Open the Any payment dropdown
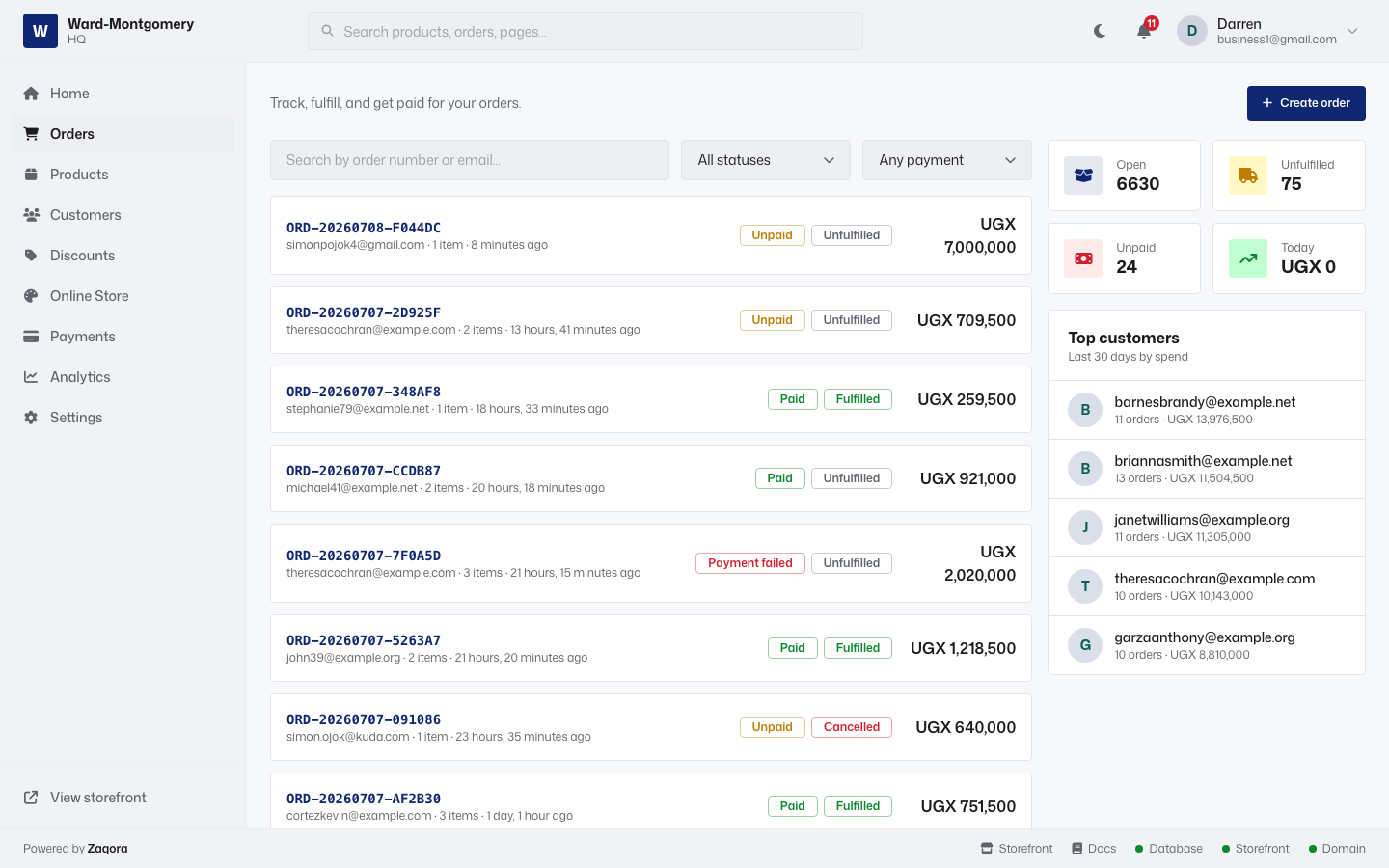 coord(947,160)
